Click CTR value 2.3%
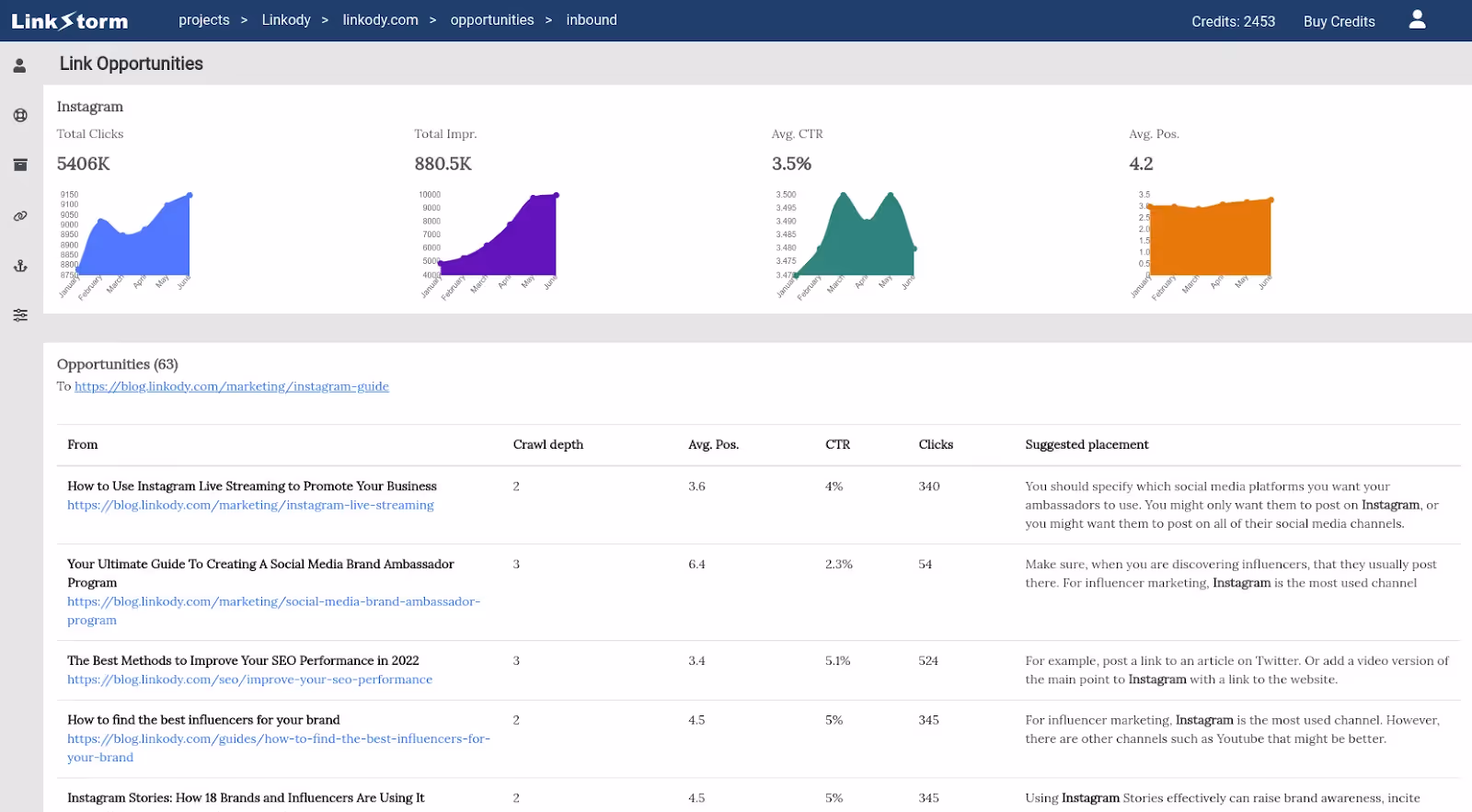This screenshot has width=1472, height=812. point(839,565)
